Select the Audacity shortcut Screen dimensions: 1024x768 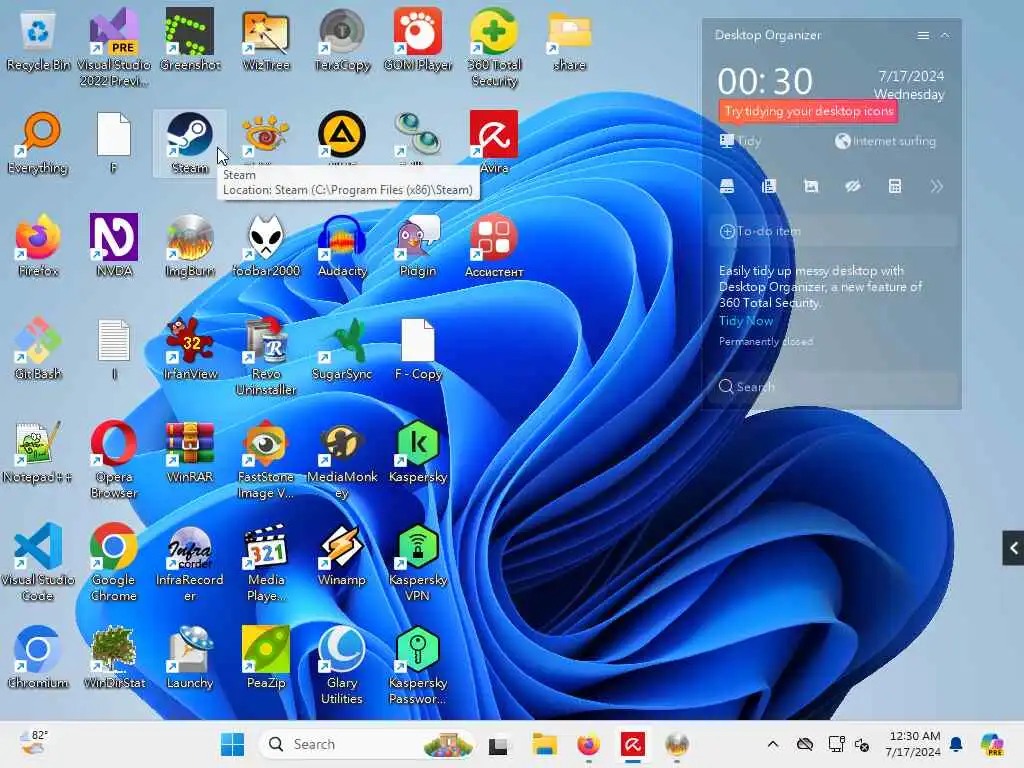click(342, 246)
